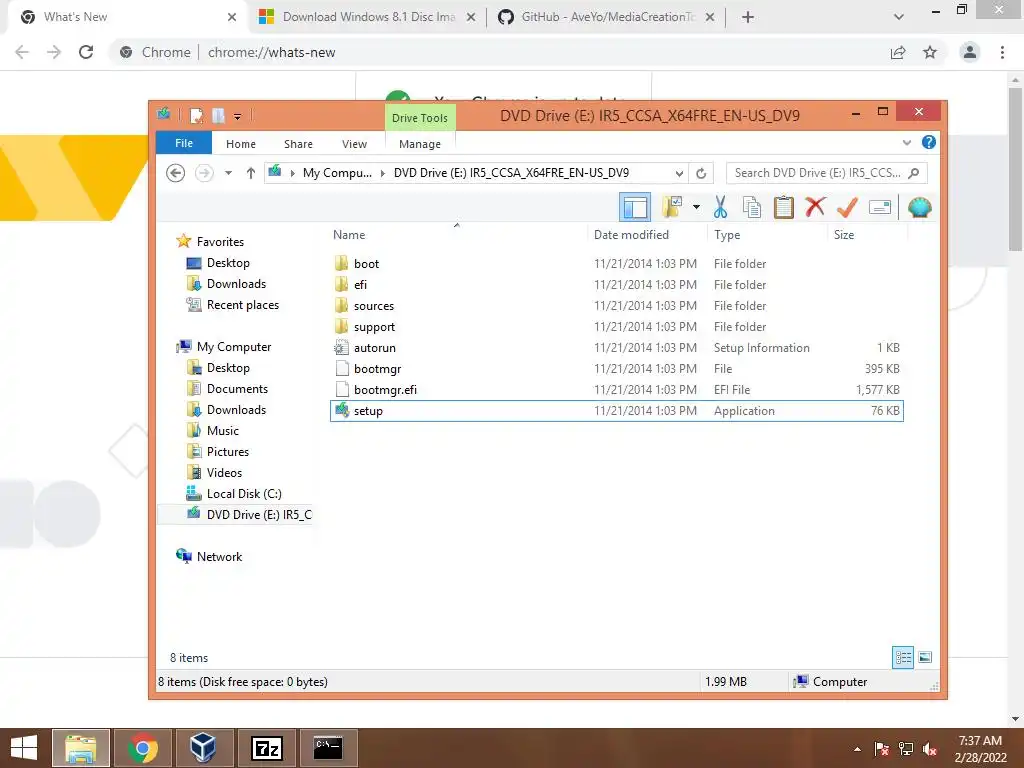
Task: Refresh the DVD Drive folder view
Action: [701, 173]
